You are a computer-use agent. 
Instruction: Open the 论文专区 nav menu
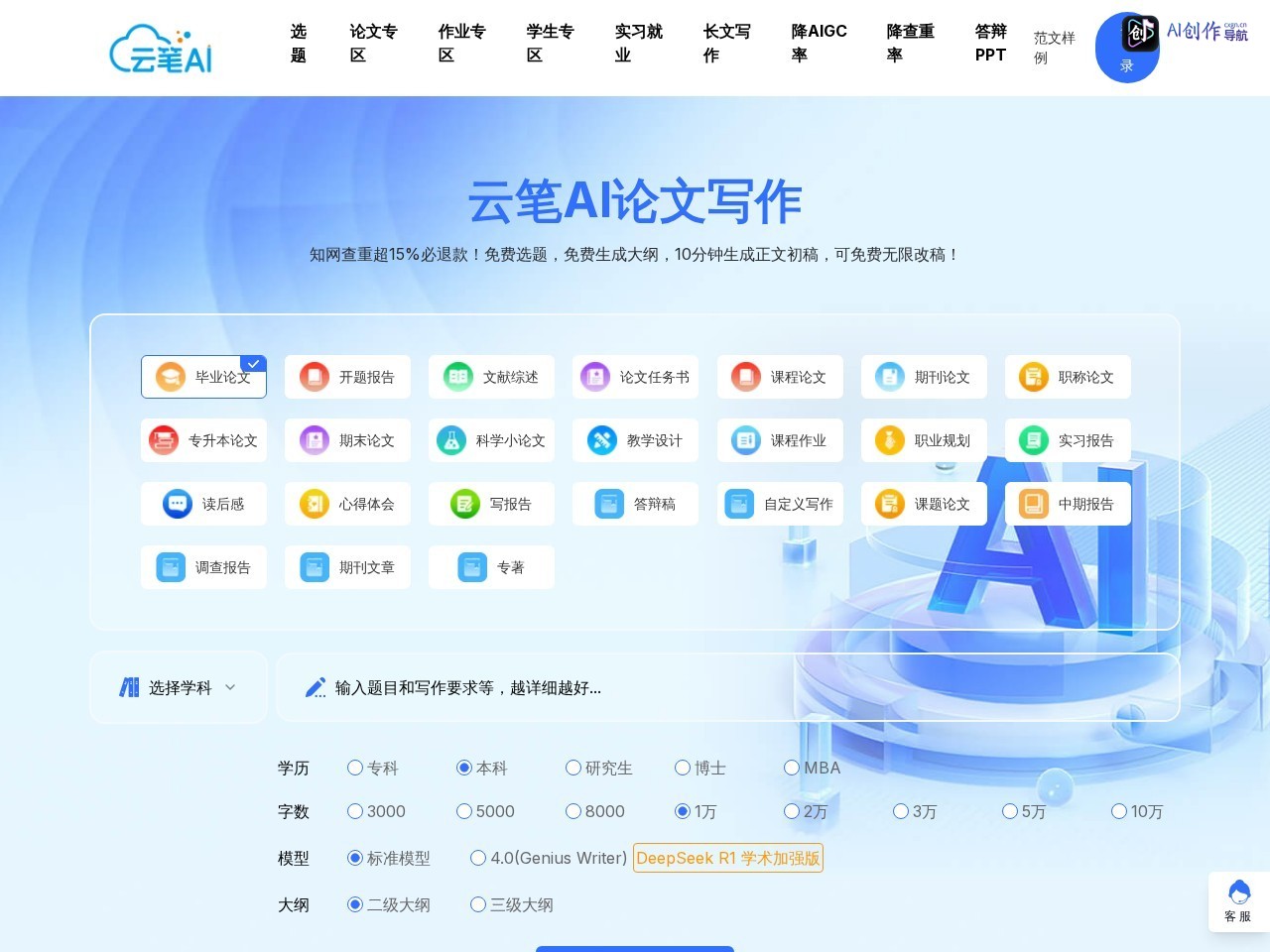[373, 44]
